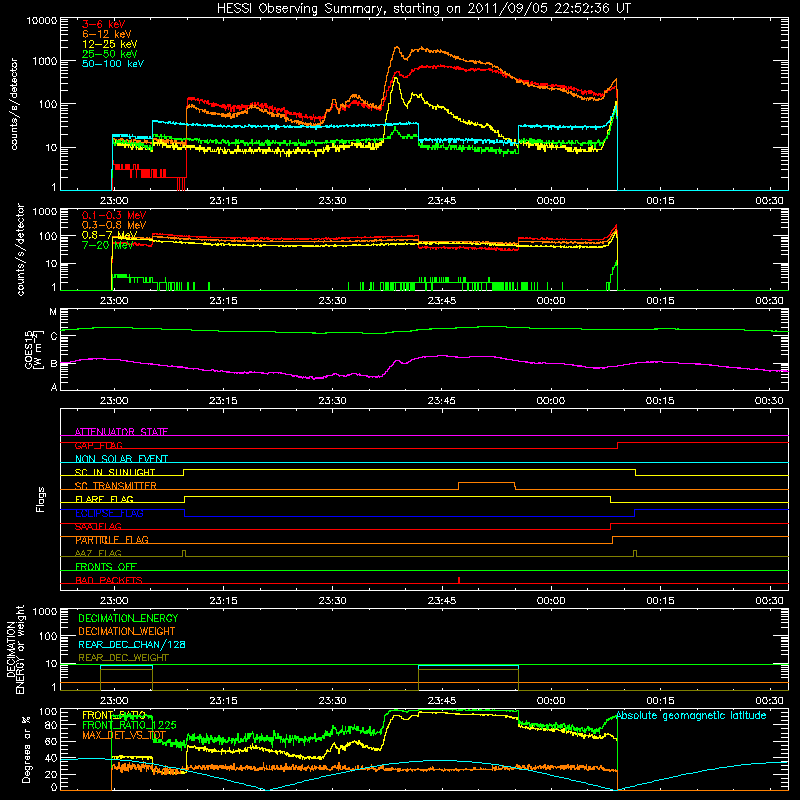Select the 50-100 keV legend label
800x800 pixels.
(113, 63)
